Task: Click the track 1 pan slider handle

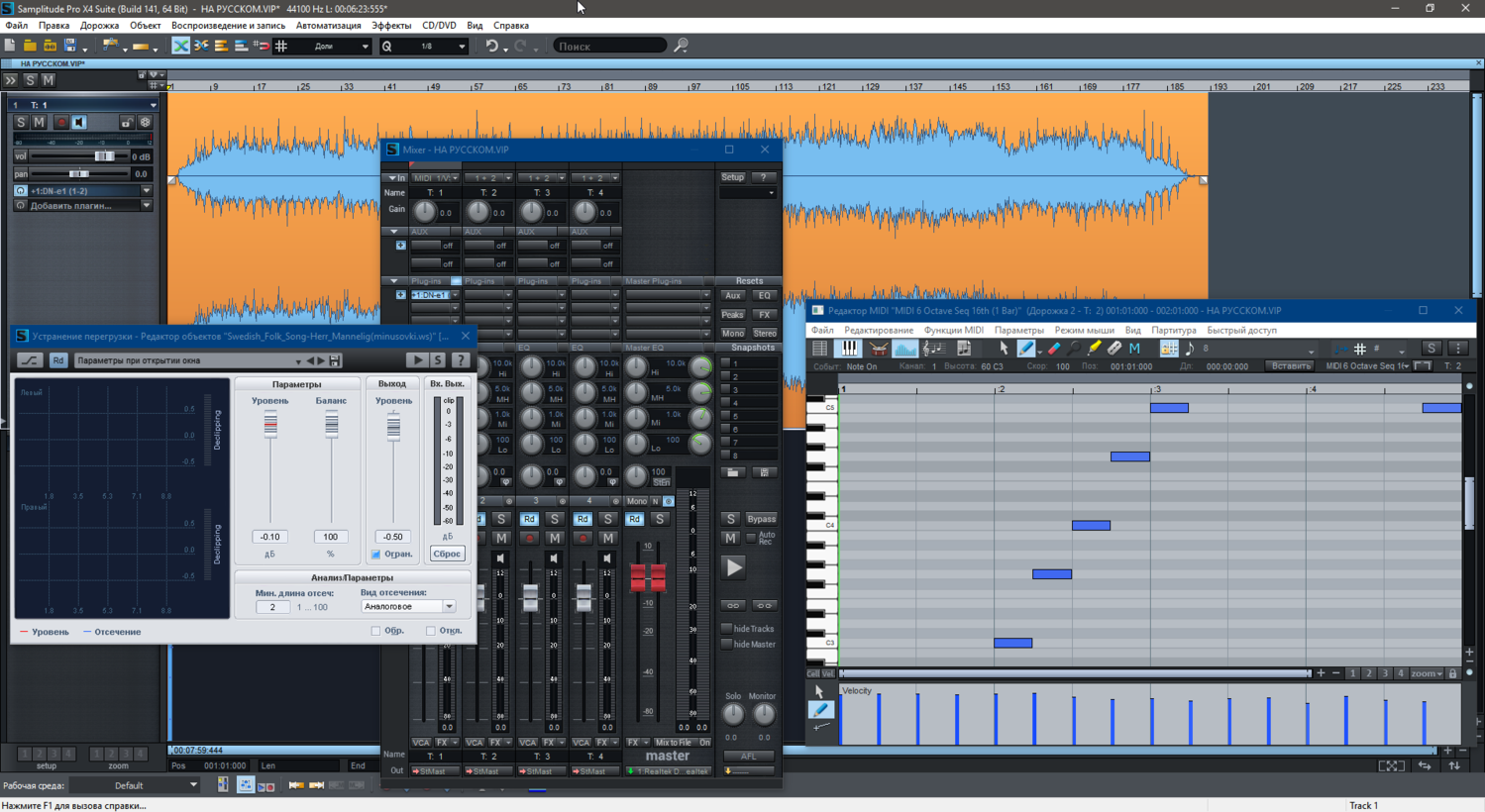Action: tap(78, 173)
